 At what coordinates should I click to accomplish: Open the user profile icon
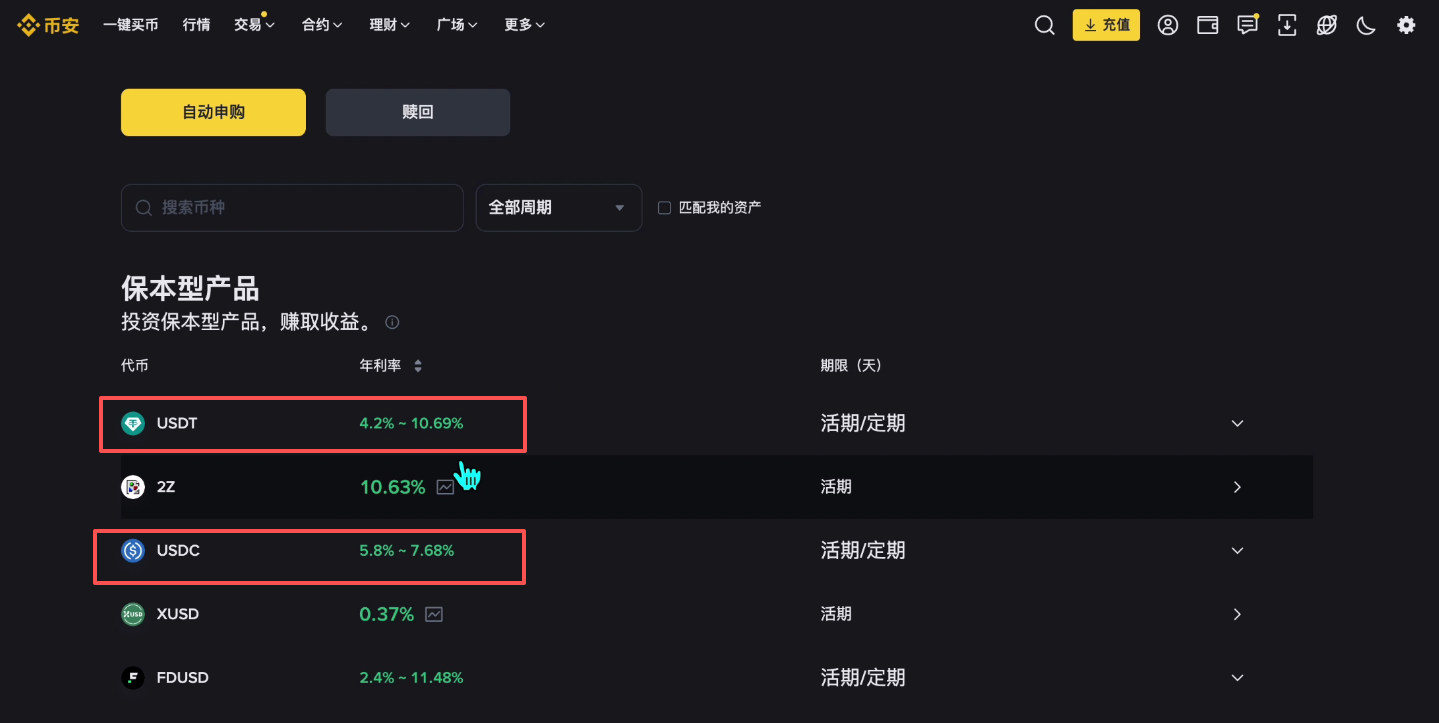(1167, 25)
